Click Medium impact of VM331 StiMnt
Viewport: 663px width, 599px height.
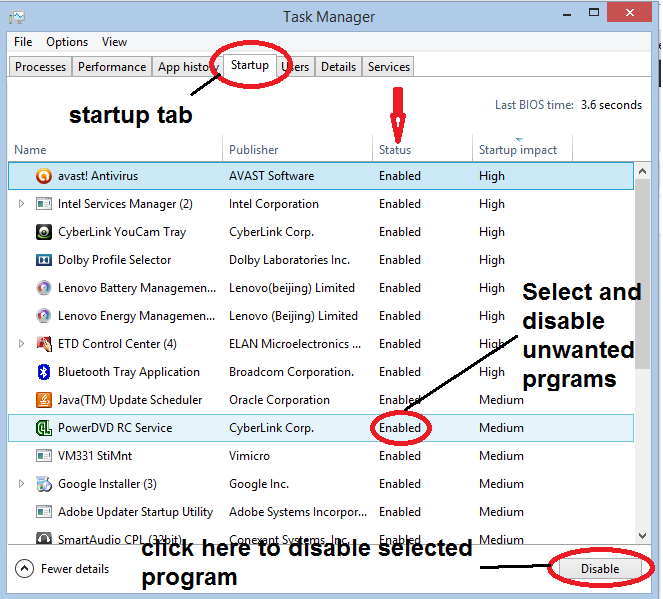(x=501, y=456)
